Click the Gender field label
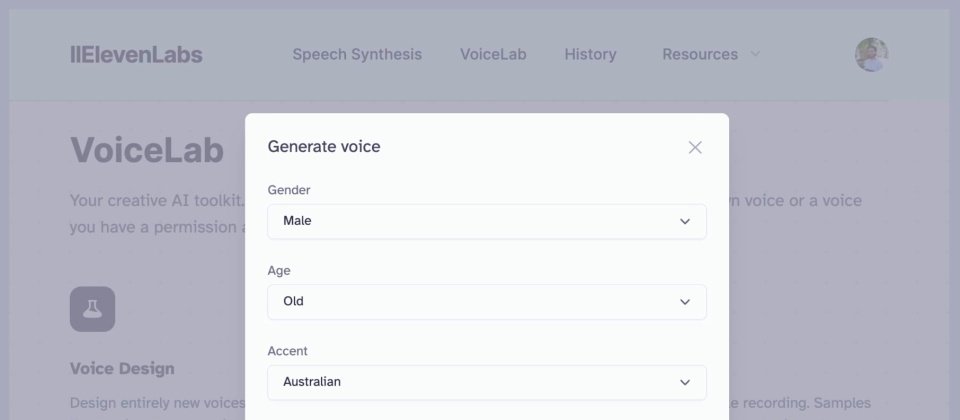This screenshot has height=420, width=960. 290,190
